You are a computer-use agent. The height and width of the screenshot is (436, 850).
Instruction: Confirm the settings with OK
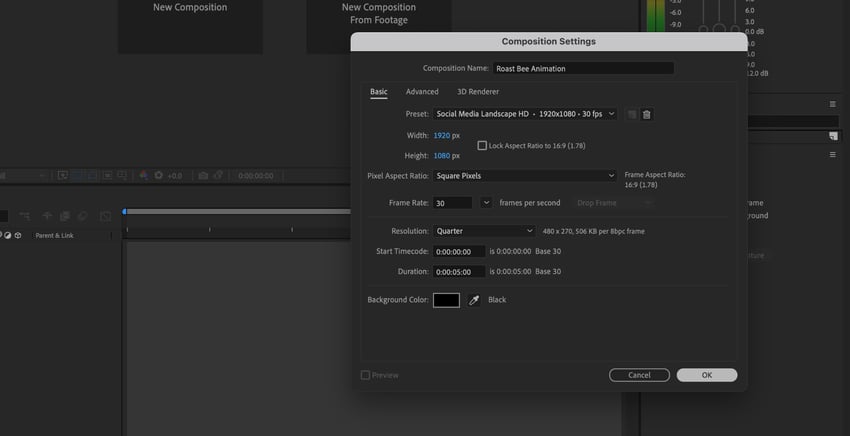[707, 375]
